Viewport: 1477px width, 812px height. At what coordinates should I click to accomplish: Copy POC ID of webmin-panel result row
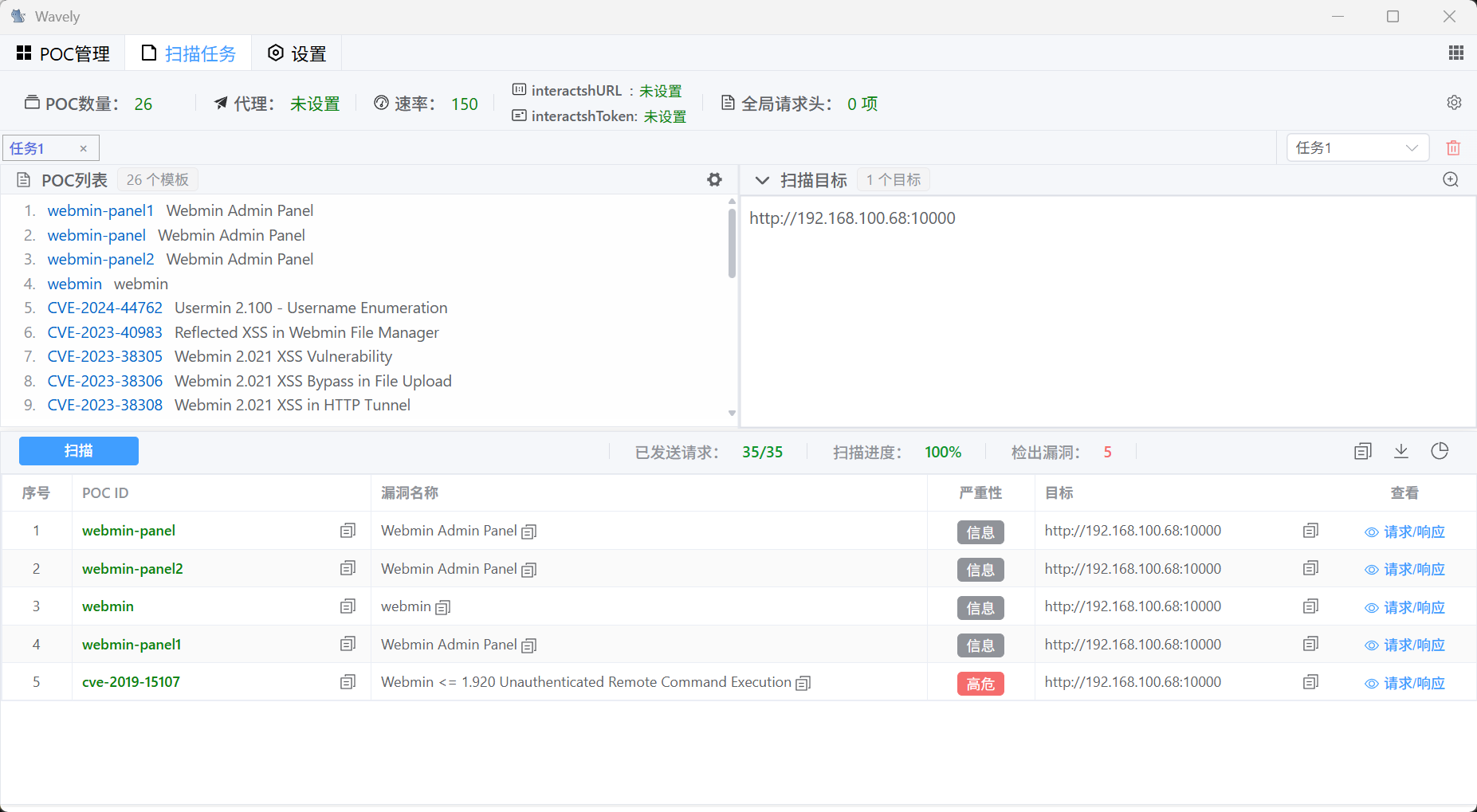point(348,531)
